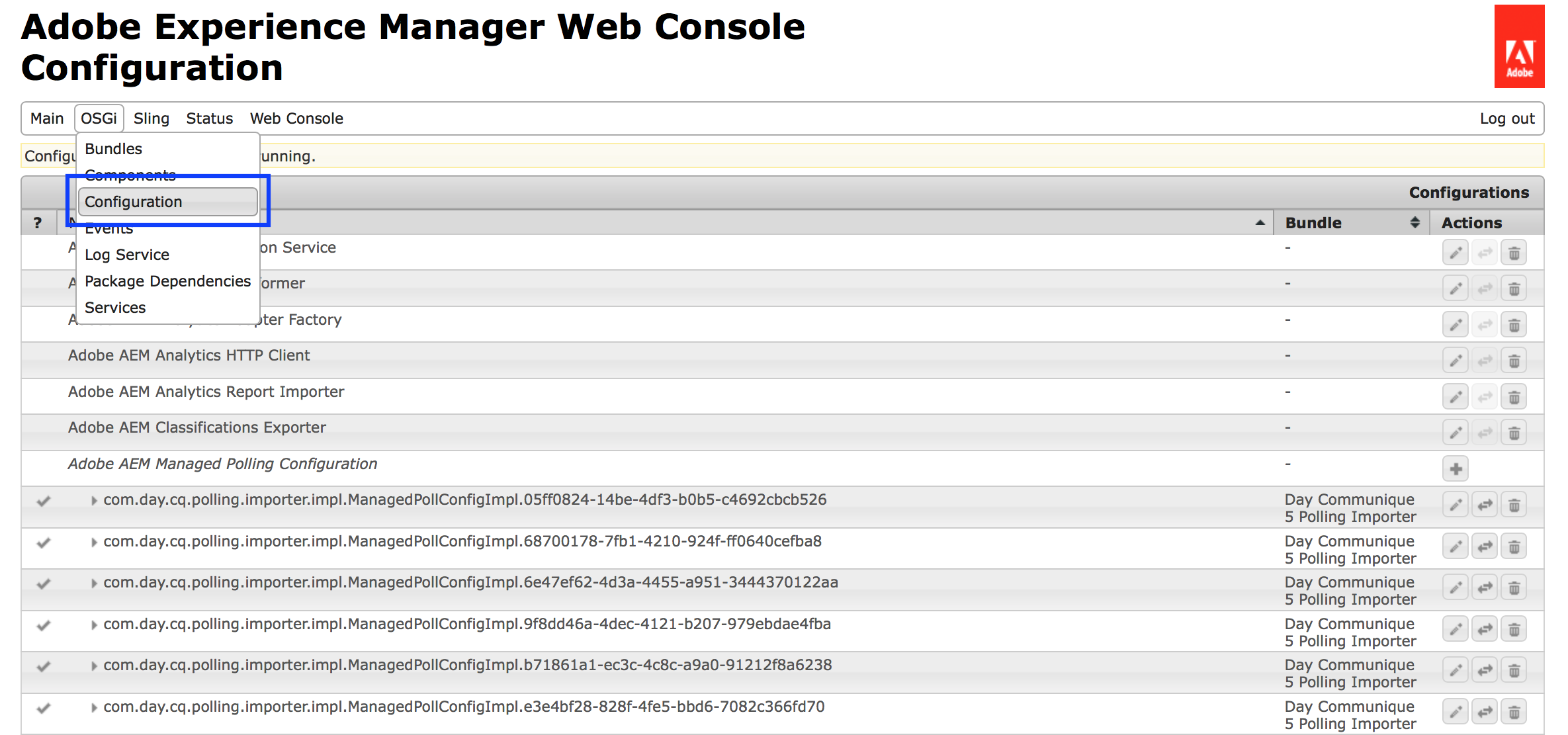This screenshot has height=735, width=1568.
Task: Unbind the ManagedPollConfigImpl.9f8dd46a configuration
Action: 1485,629
